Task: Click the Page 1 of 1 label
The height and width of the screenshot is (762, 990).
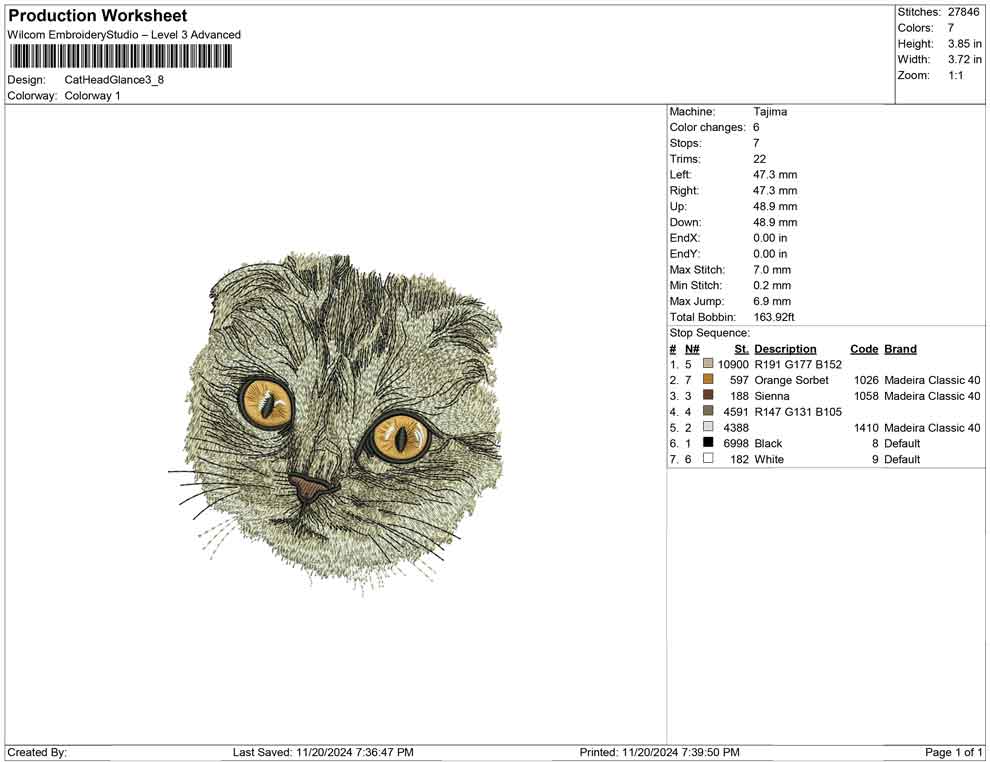Action: pos(952,752)
